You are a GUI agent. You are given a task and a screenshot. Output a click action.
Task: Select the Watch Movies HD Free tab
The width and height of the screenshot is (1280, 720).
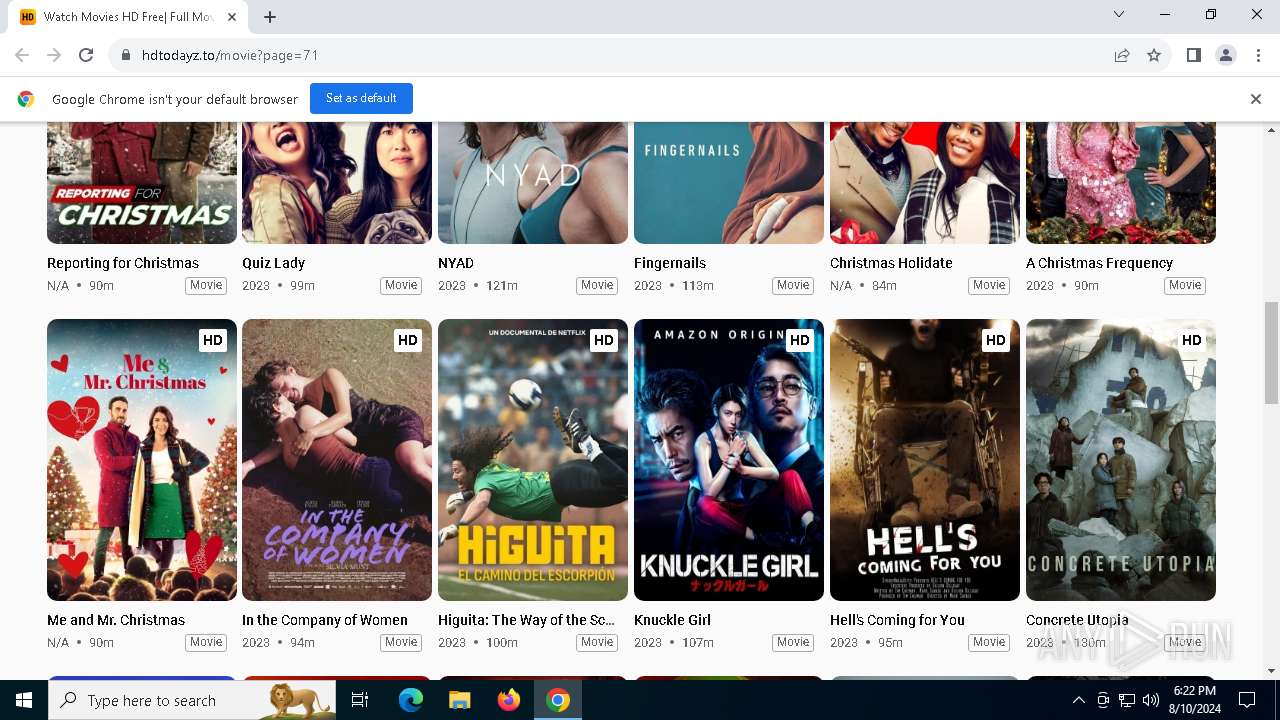[128, 17]
